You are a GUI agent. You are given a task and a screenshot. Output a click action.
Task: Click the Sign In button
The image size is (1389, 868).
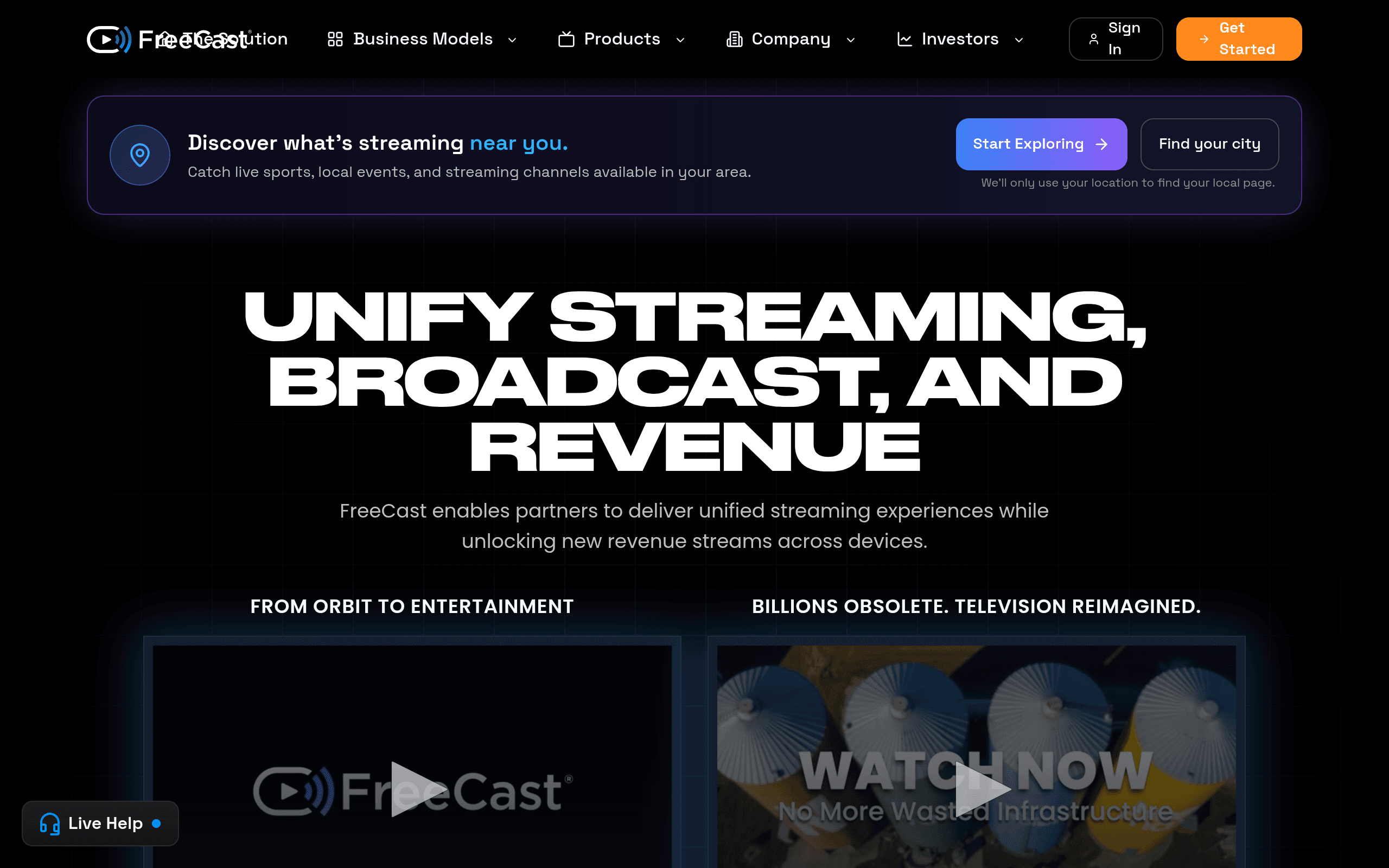[1116, 39]
